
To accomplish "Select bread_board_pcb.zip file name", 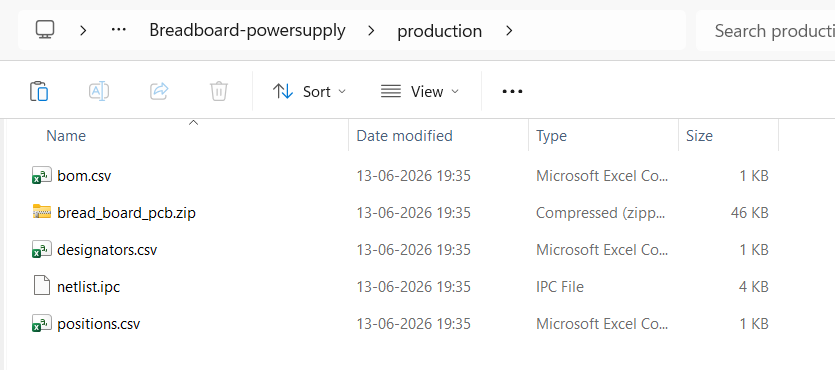I will coord(126,213).
